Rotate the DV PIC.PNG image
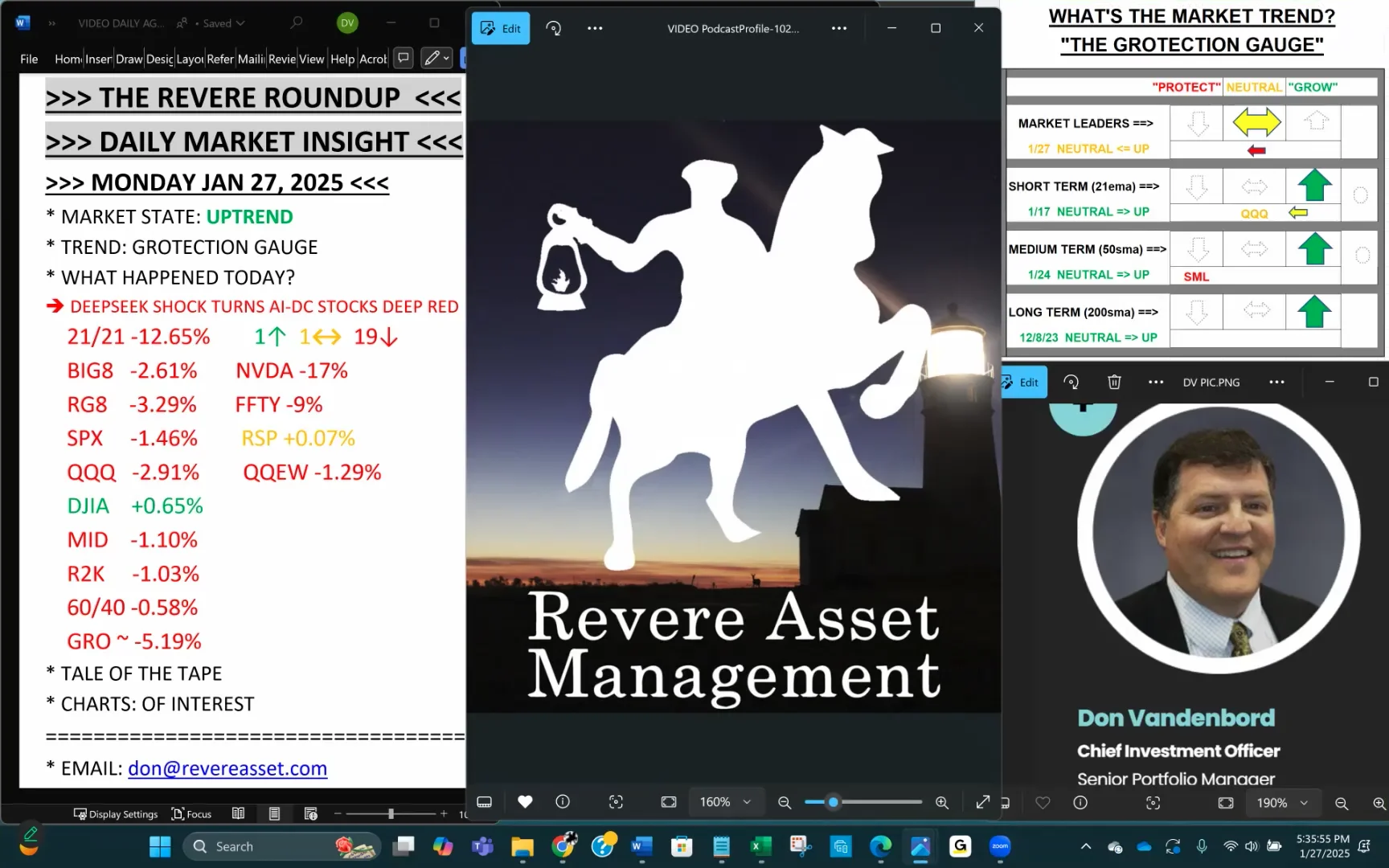Image resolution: width=1389 pixels, height=868 pixels. pos(1071,382)
